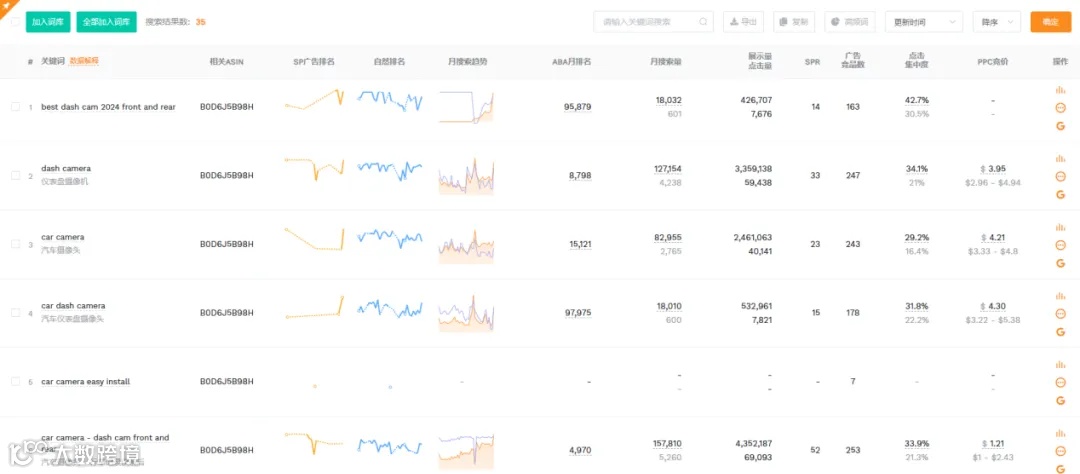Open Google icon in best dash cam 2024 row

pos(1060,125)
